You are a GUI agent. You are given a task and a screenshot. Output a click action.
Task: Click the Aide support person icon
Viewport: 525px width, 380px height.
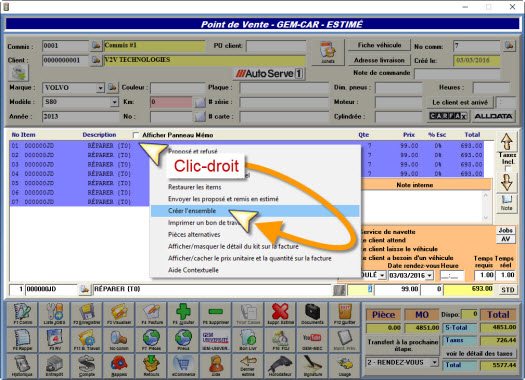tap(215, 366)
